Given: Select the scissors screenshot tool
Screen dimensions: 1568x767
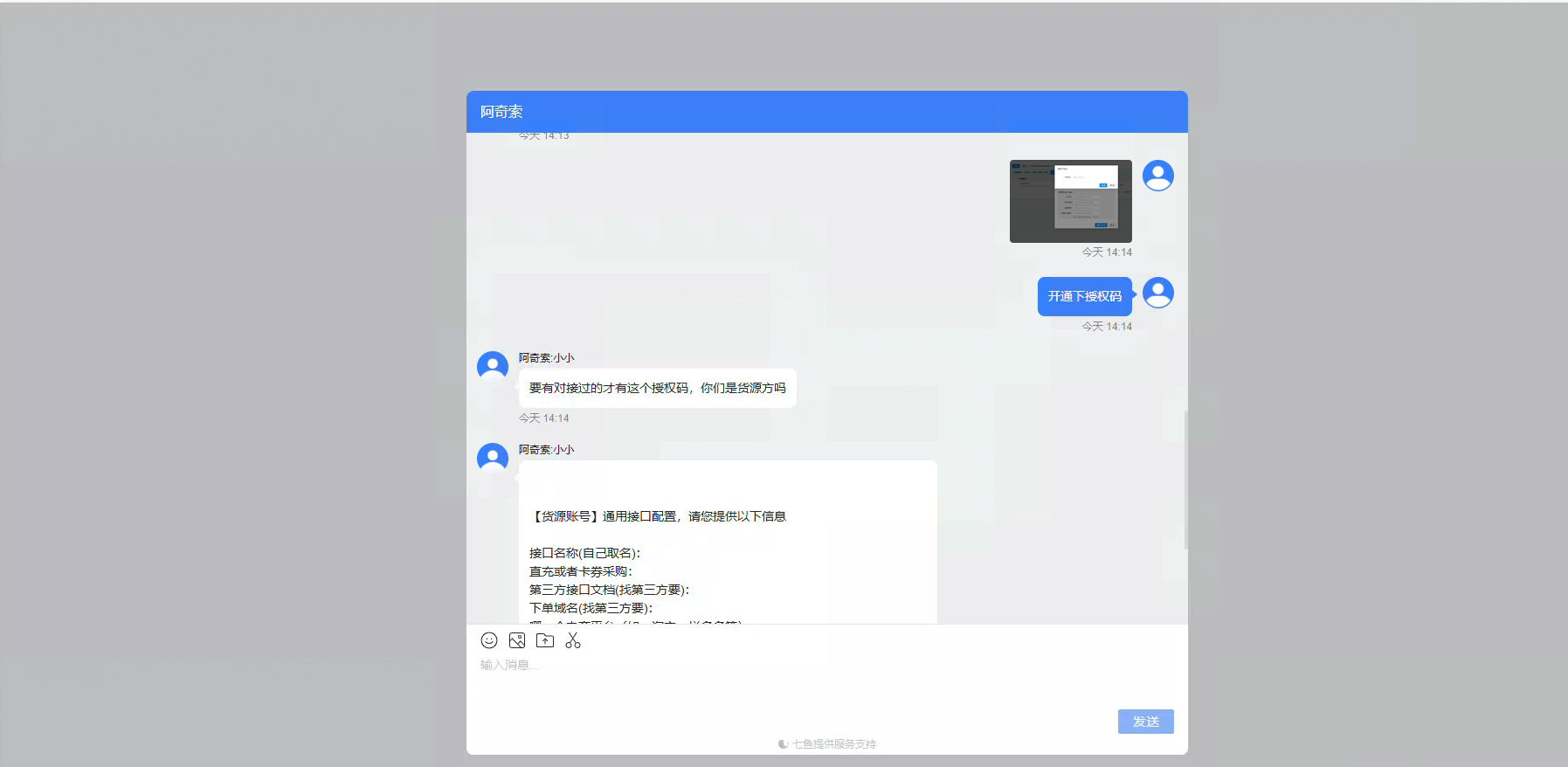Looking at the screenshot, I should (573, 640).
